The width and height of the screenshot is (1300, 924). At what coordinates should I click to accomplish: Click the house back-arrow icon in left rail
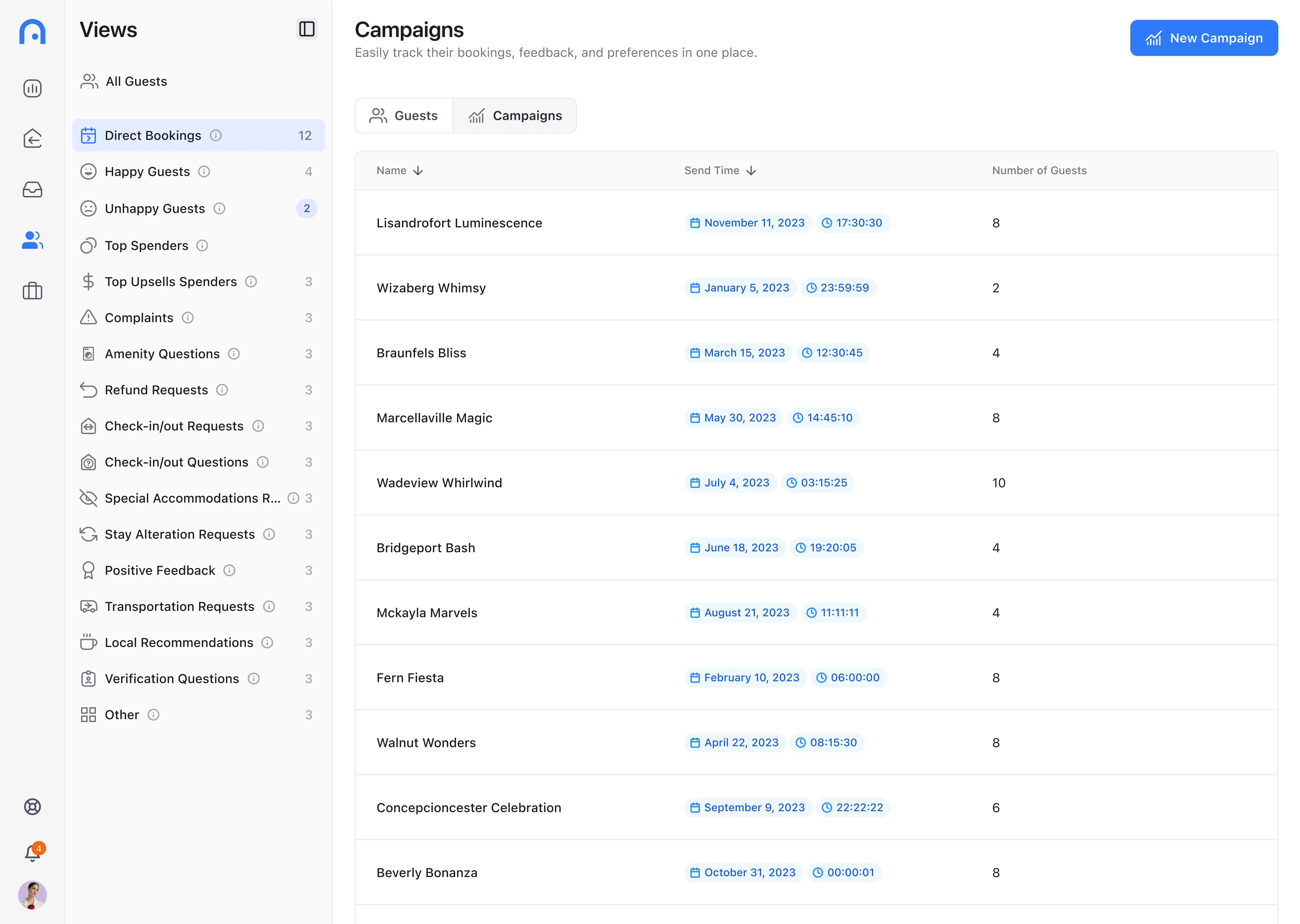[x=32, y=139]
